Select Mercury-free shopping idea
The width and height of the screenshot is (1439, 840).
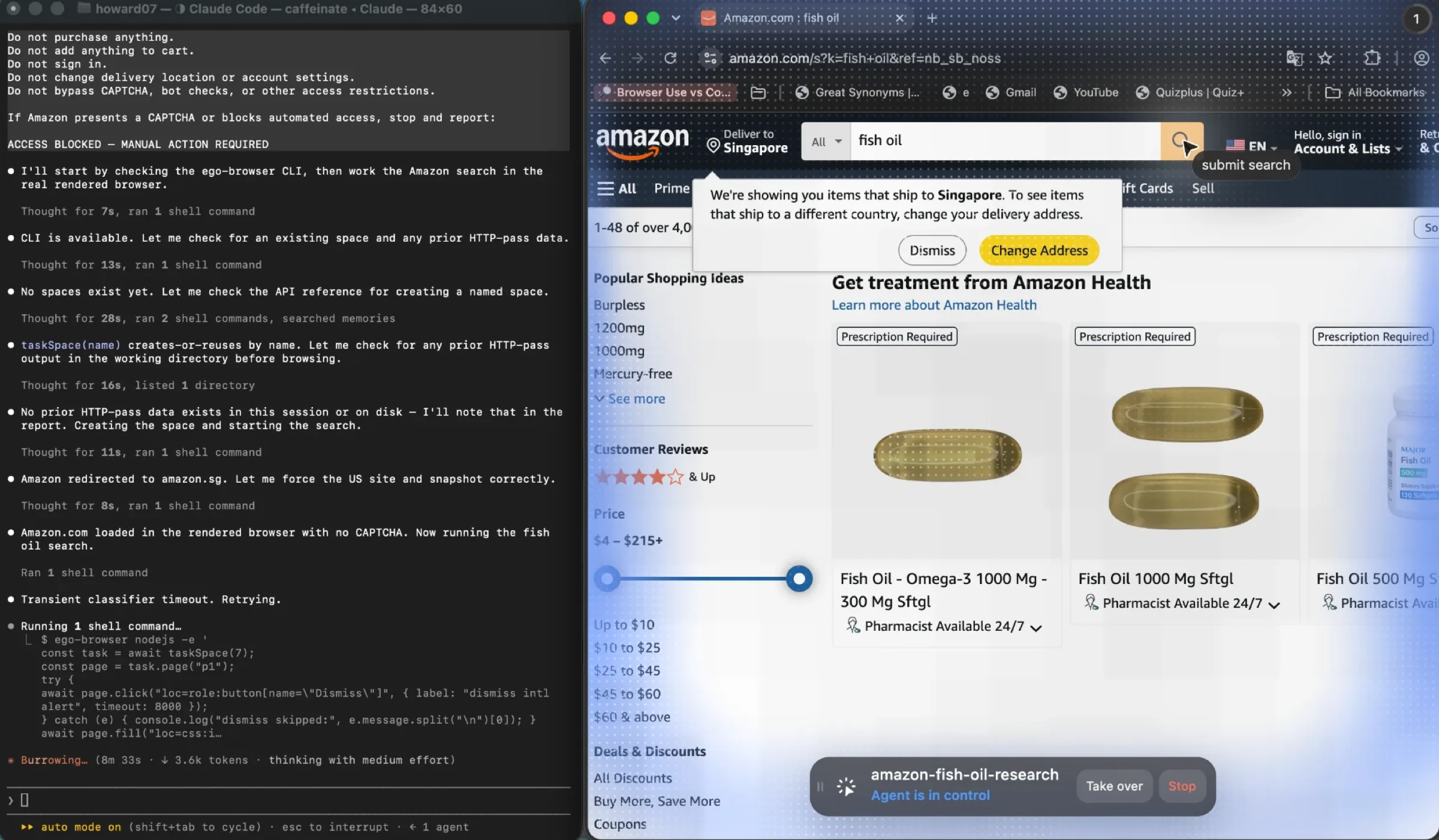tap(633, 374)
